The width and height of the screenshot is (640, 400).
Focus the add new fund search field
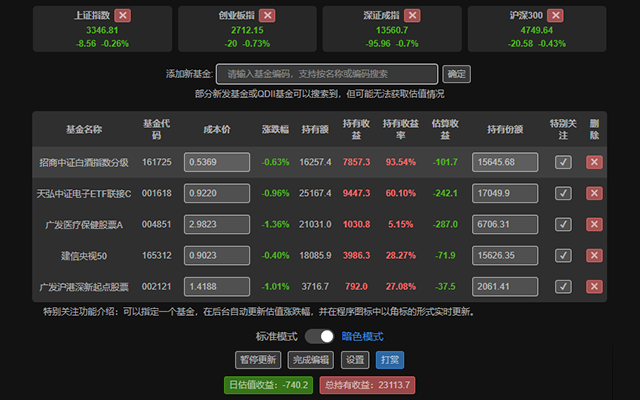click(x=327, y=74)
